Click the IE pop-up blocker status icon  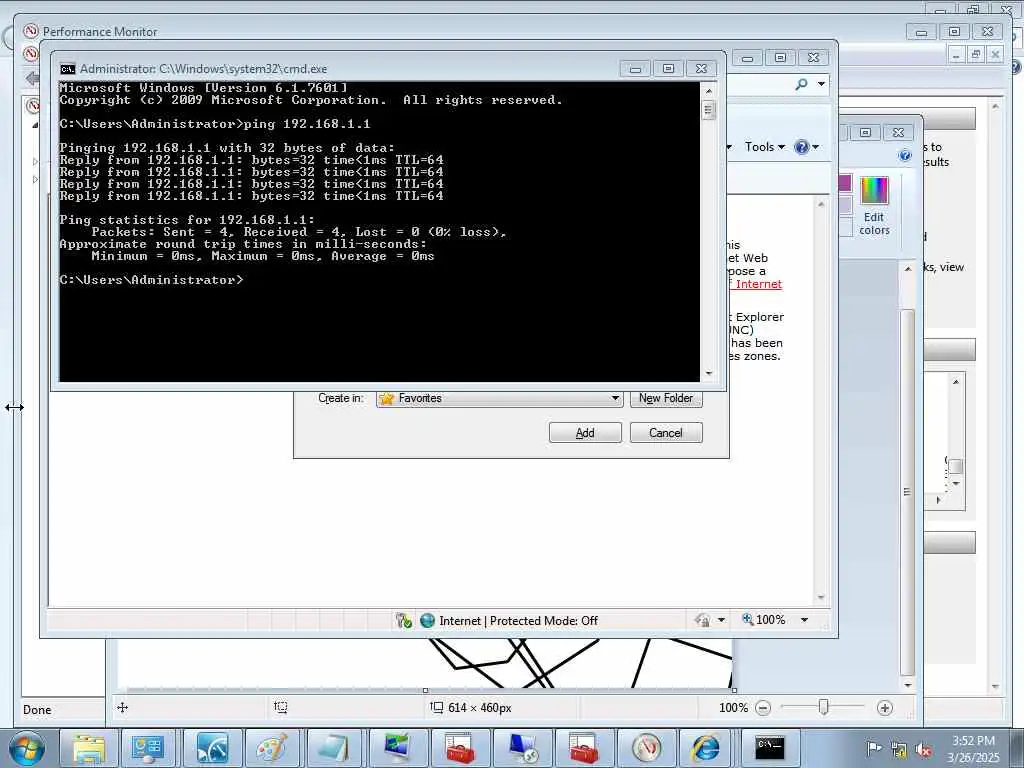tap(404, 620)
